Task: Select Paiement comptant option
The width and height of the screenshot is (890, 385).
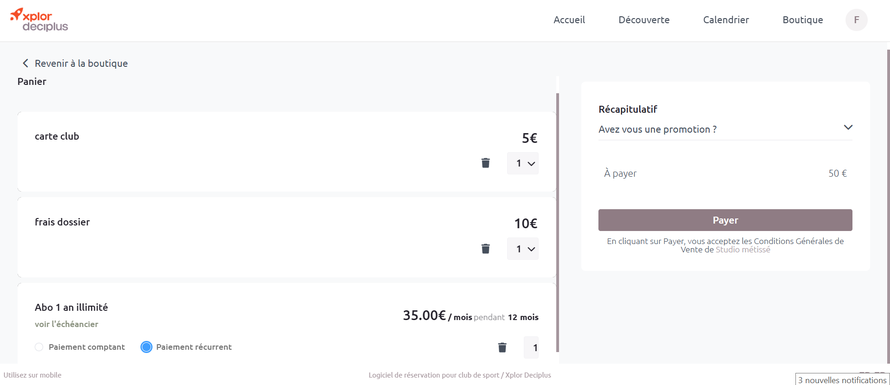Action: (39, 347)
